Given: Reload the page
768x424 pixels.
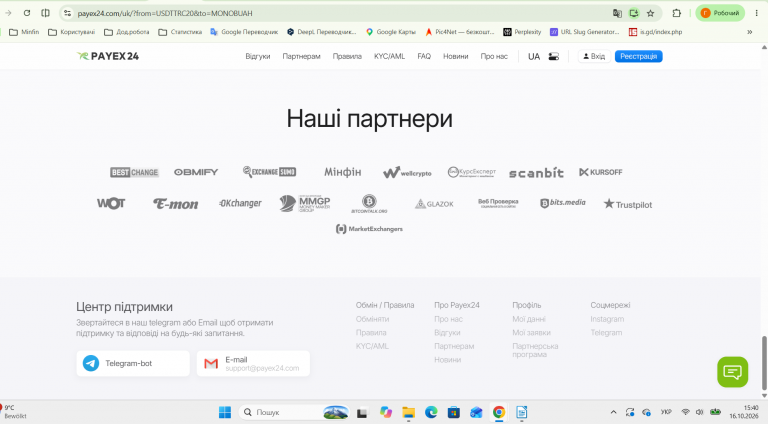Looking at the screenshot, I should (27, 13).
